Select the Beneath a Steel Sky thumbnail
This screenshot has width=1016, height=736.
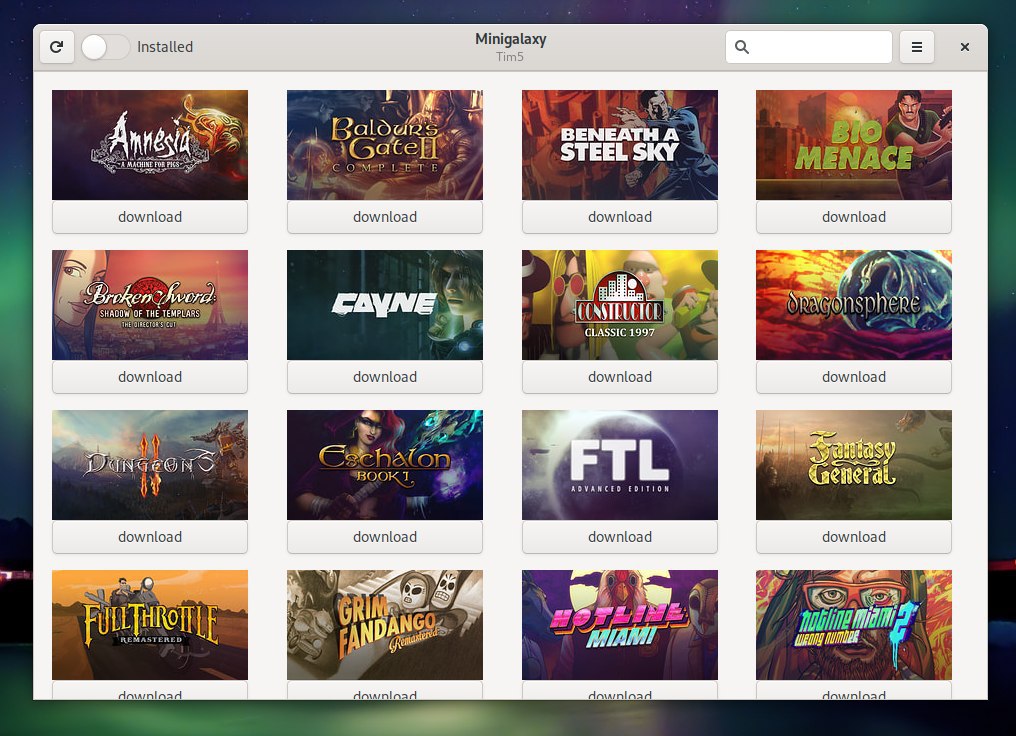620,145
